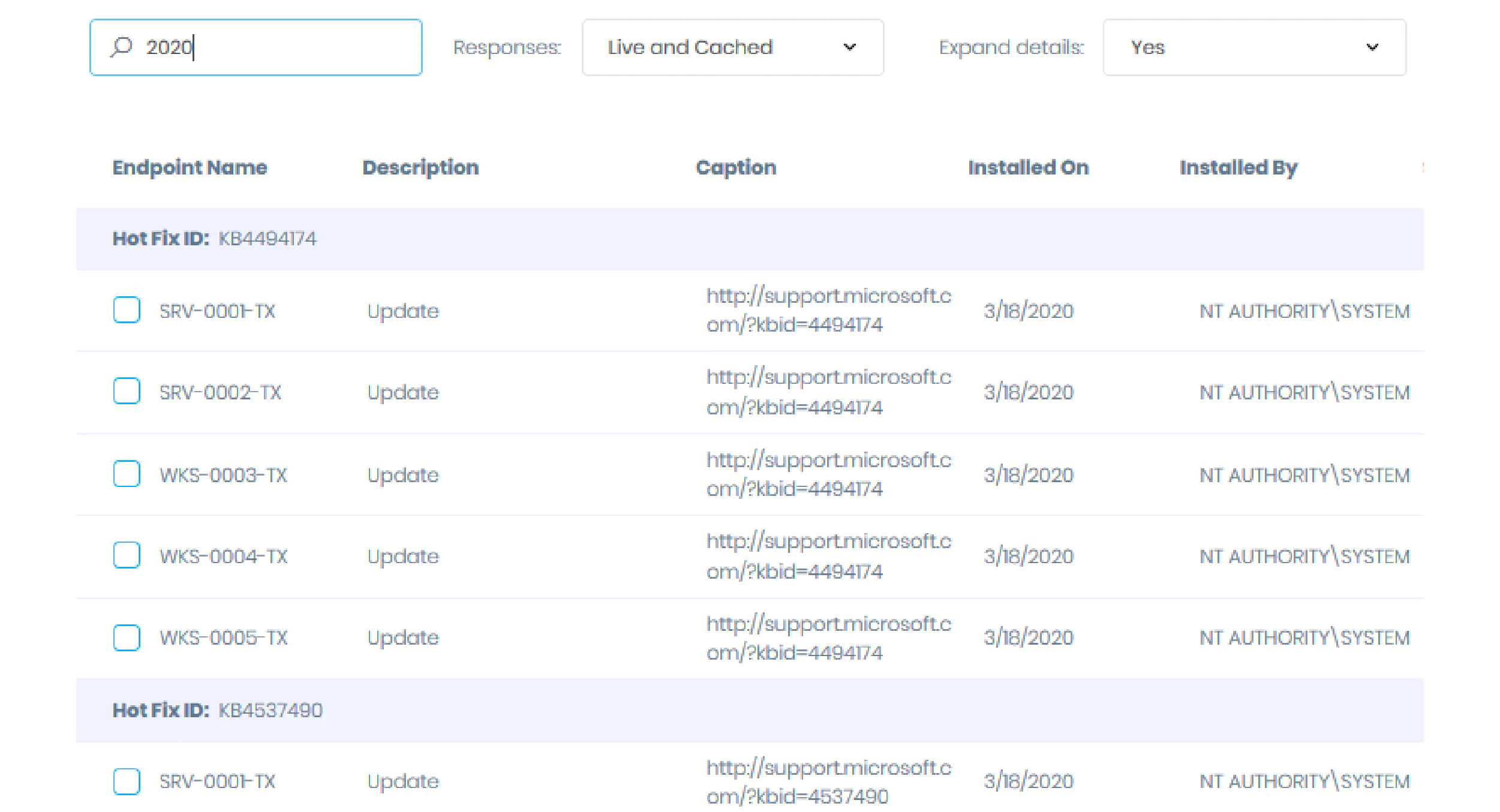Select the checkbox for WKS-0005-TX

126,637
